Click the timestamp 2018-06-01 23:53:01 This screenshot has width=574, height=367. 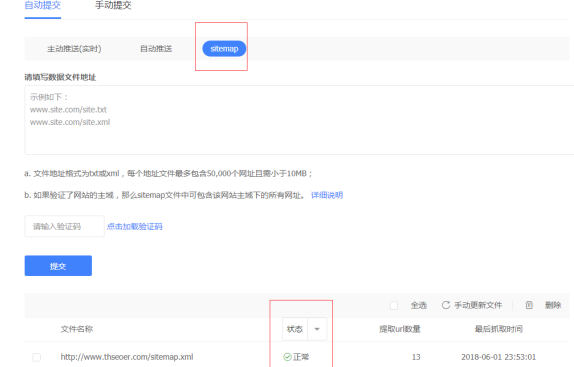tap(498, 357)
